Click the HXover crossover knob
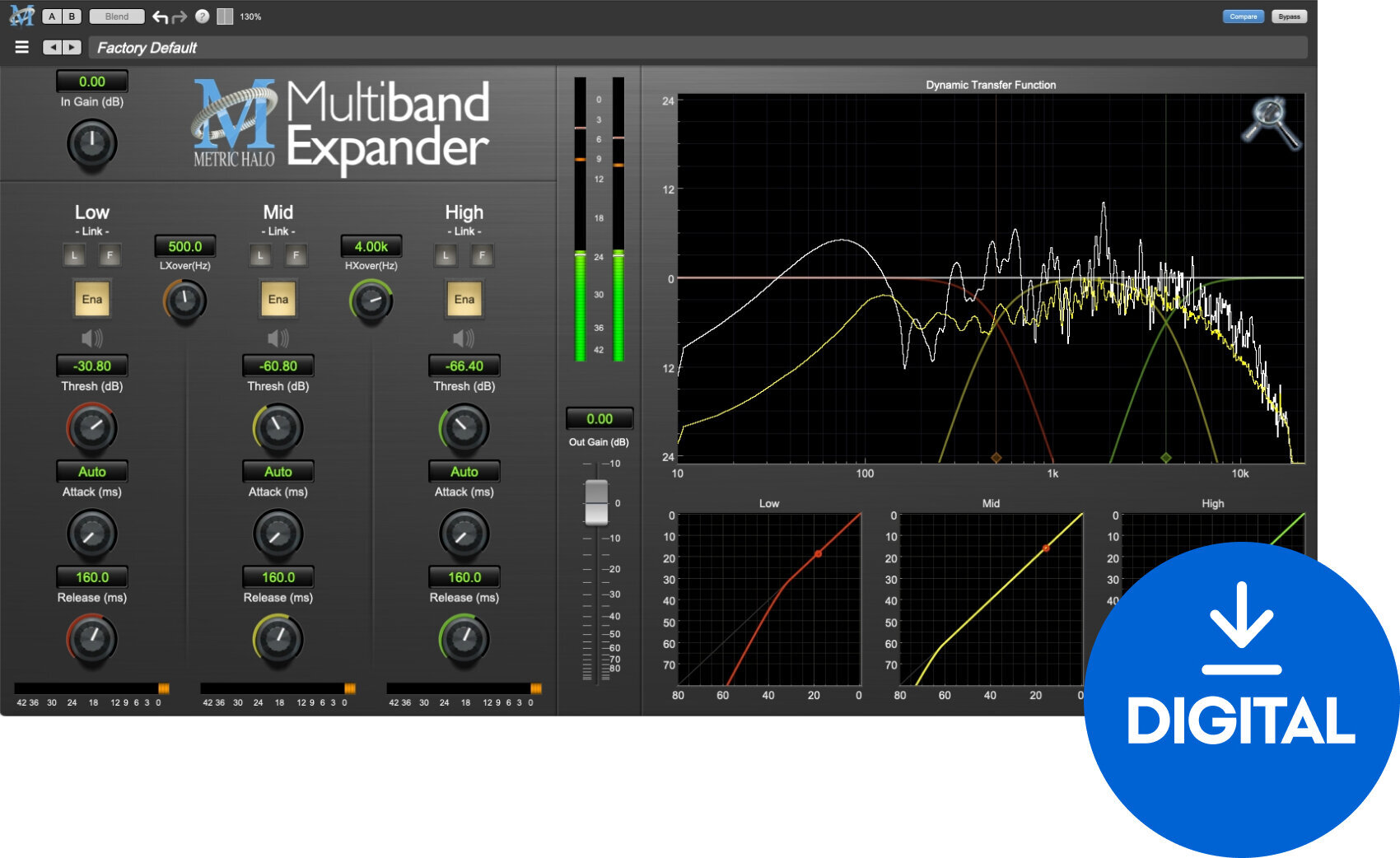1400x858 pixels. click(x=371, y=301)
